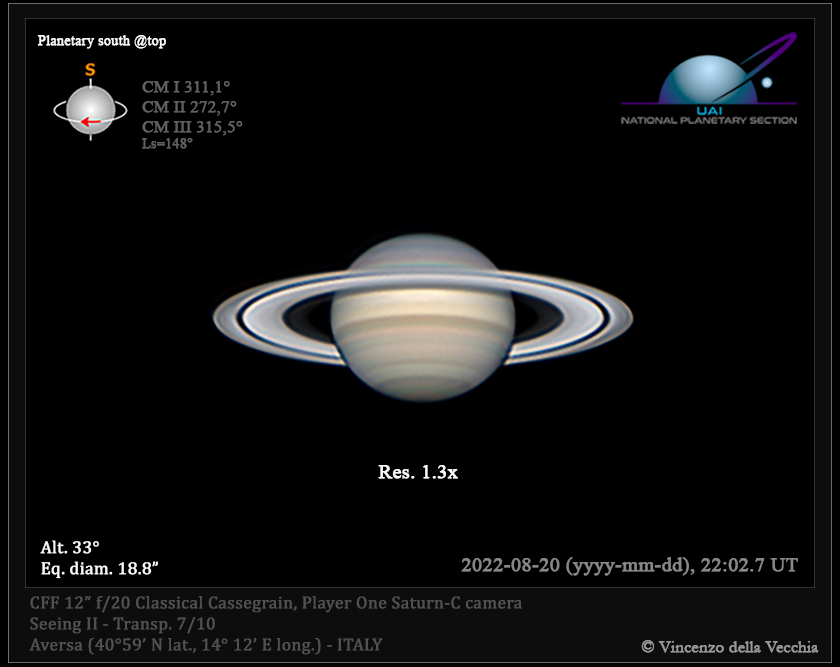The width and height of the screenshot is (840, 667).
Task: Click the 'Ls=148°' value
Action: 167,144
